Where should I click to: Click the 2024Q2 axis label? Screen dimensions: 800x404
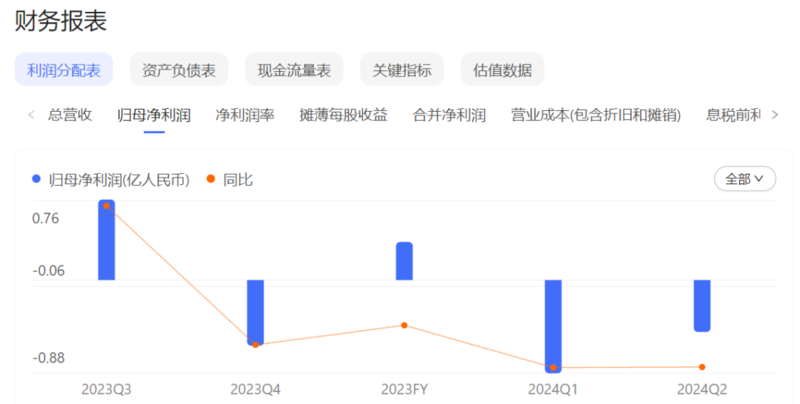tap(702, 390)
